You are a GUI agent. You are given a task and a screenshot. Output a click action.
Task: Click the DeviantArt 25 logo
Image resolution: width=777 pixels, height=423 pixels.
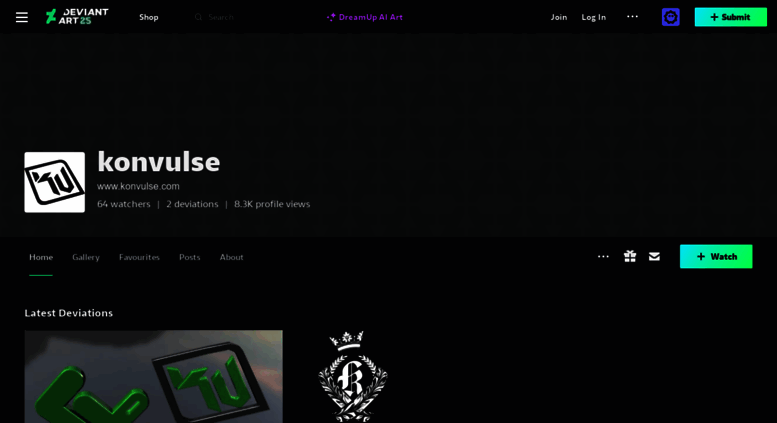tap(77, 16)
